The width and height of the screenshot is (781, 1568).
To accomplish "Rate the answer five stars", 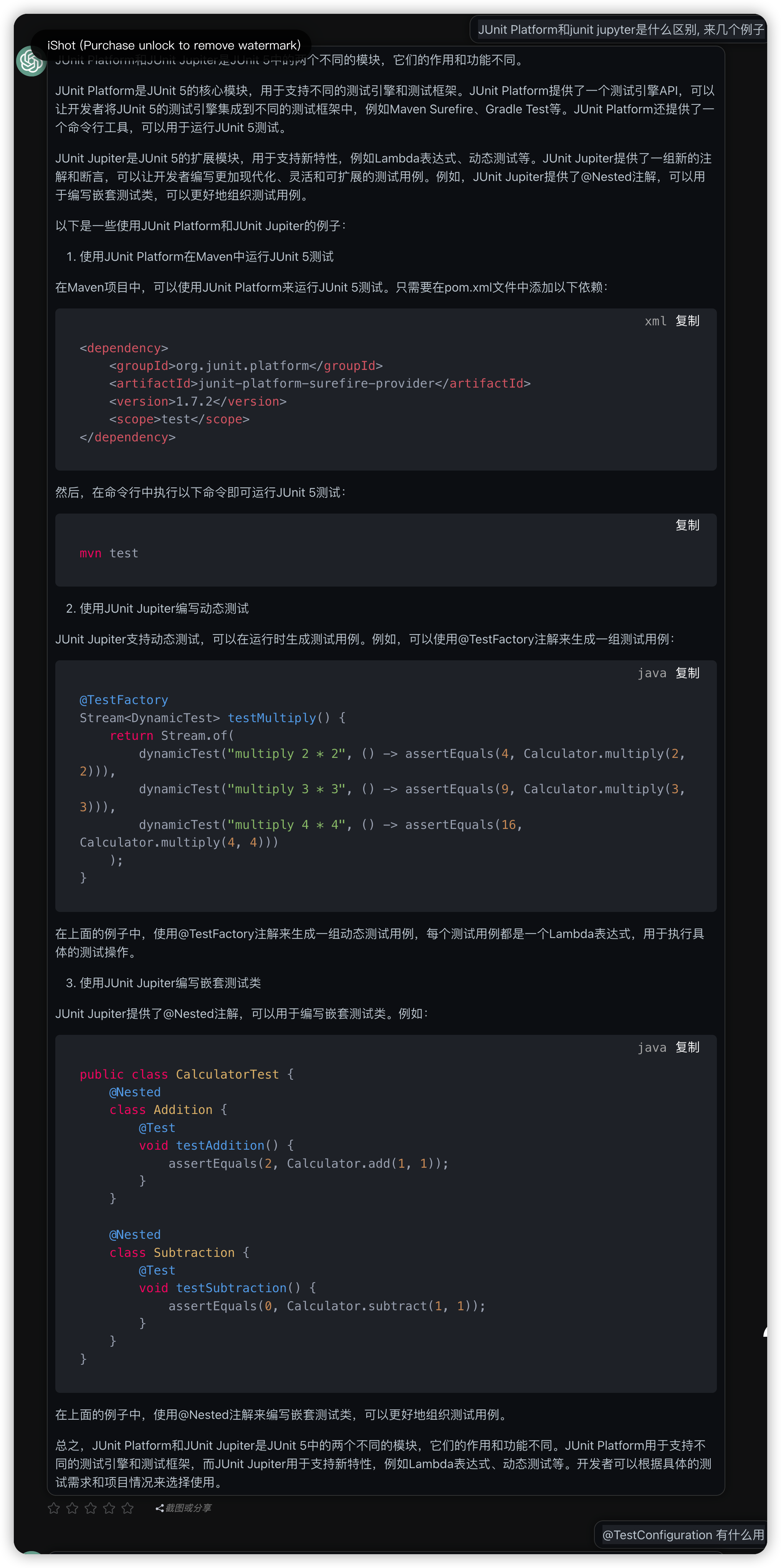I will (x=127, y=1508).
